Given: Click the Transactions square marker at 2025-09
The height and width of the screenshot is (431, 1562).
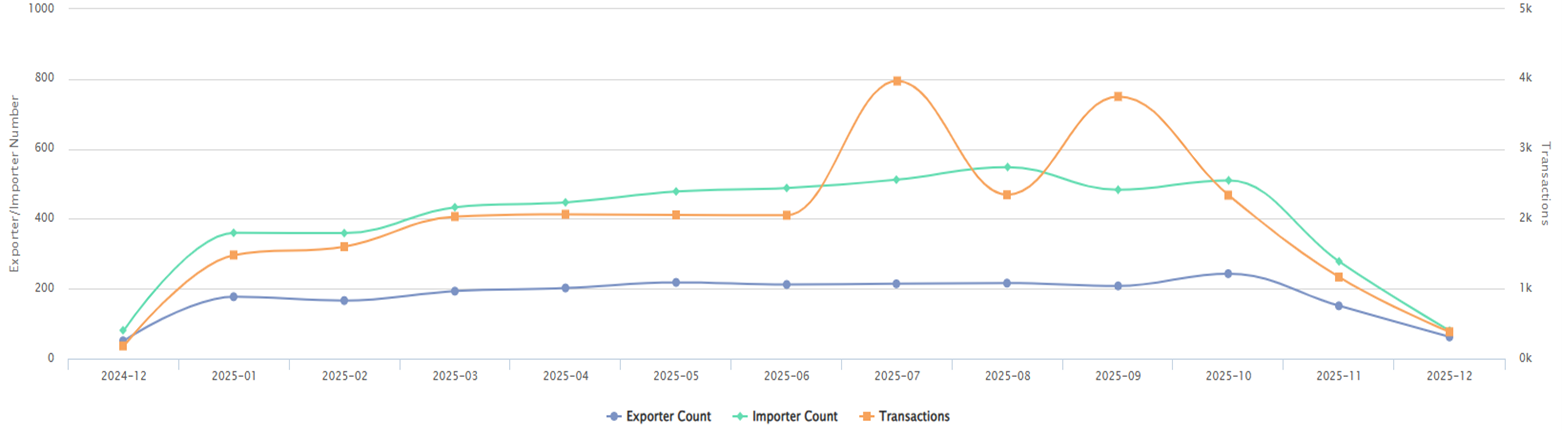Looking at the screenshot, I should point(1118,97).
